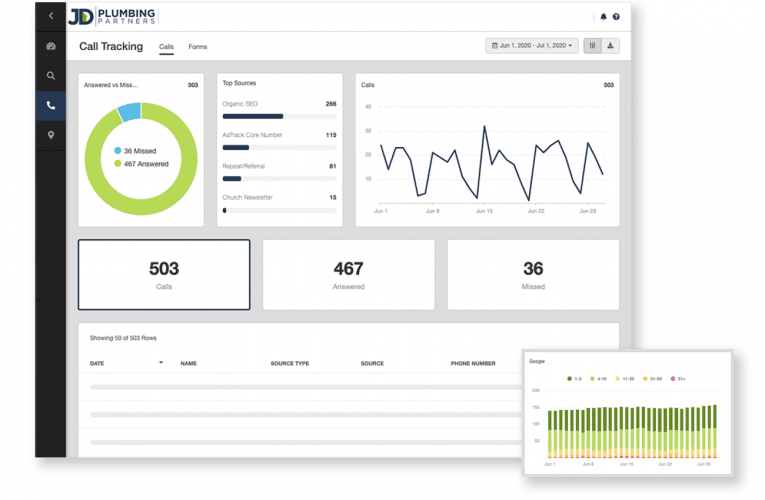765x500 pixels.
Task: Switch to the Forms tab
Action: point(198,47)
